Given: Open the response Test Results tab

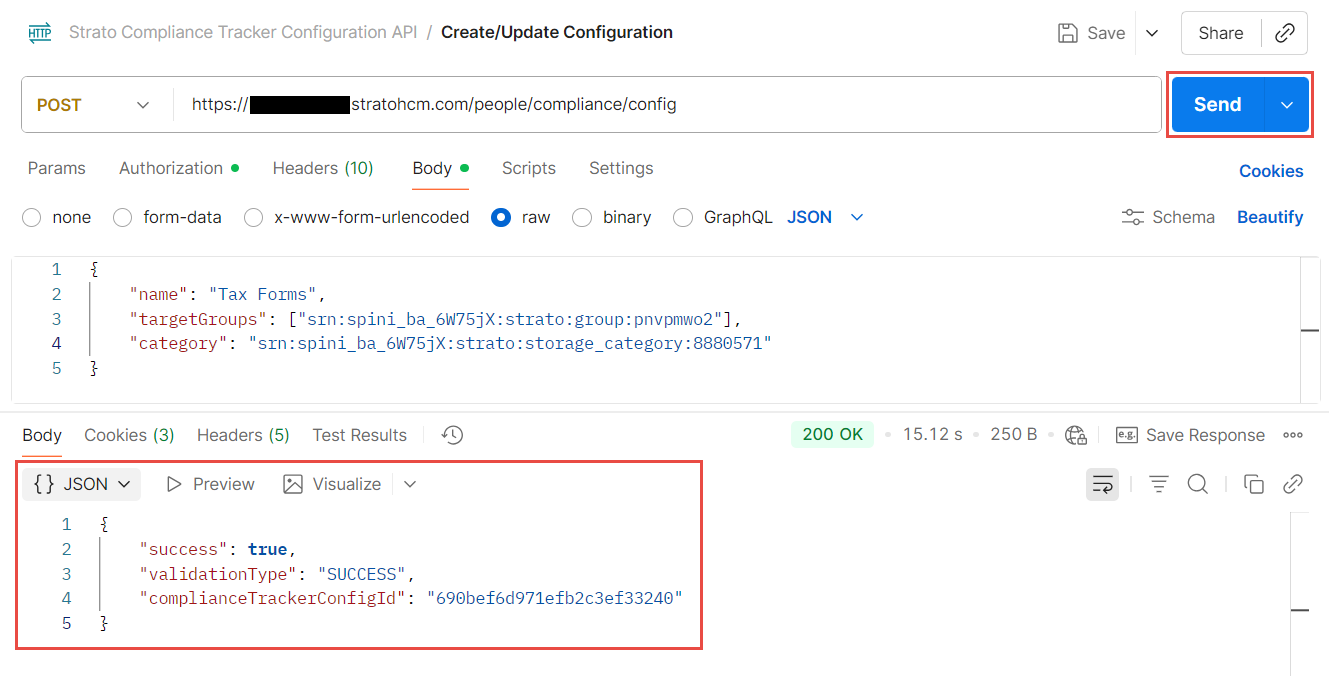Looking at the screenshot, I should click(x=359, y=435).
